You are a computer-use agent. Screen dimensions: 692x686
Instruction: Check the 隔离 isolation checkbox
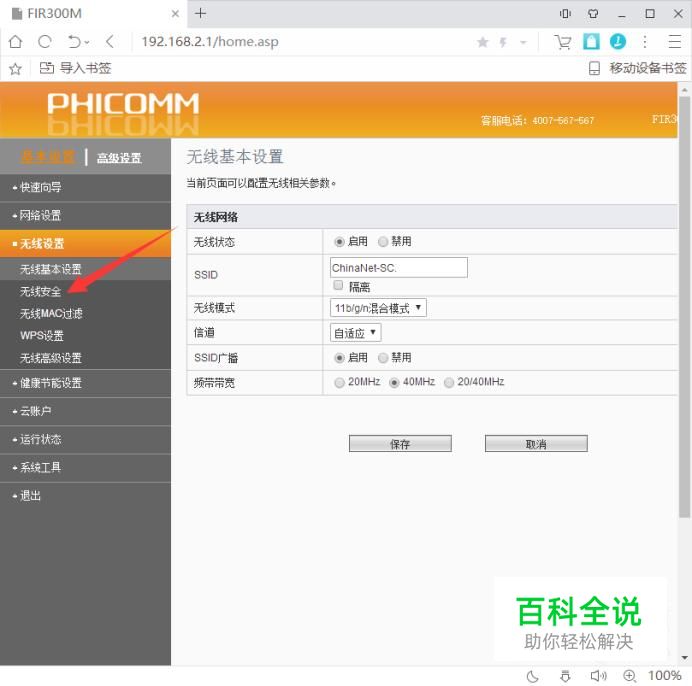click(x=338, y=285)
